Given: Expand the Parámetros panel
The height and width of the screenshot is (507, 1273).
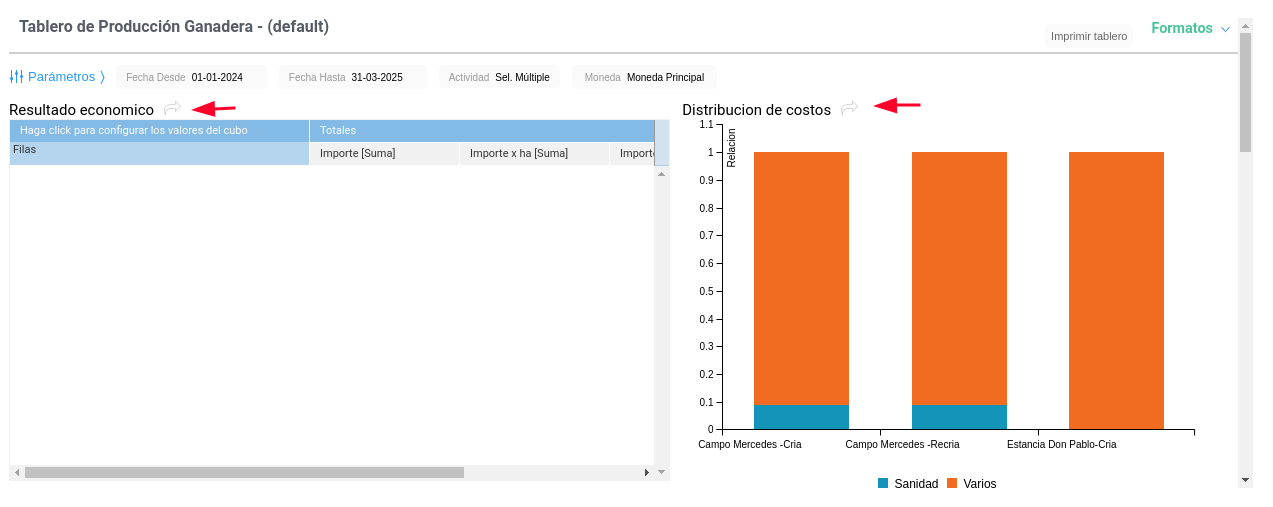Looking at the screenshot, I should [60, 77].
